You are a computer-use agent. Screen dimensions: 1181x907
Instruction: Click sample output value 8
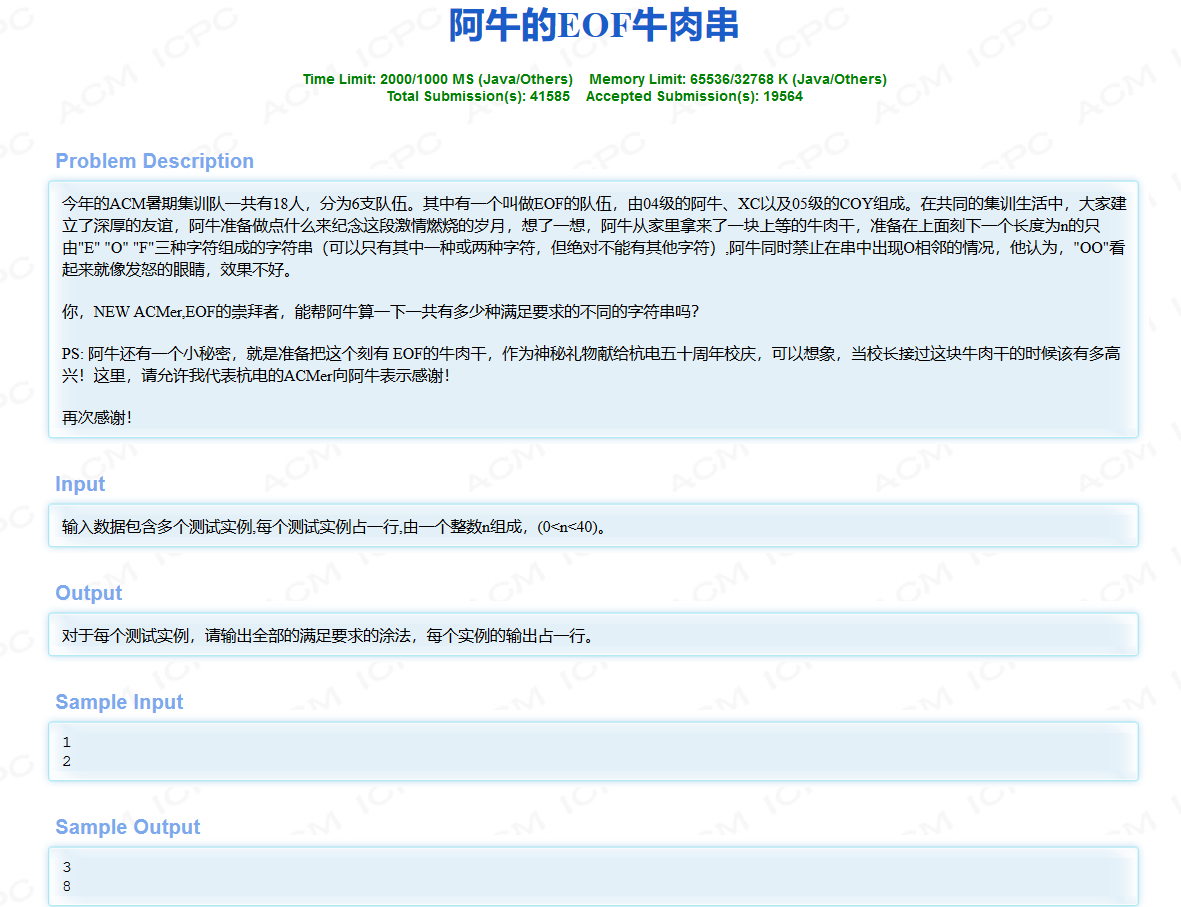[x=66, y=887]
